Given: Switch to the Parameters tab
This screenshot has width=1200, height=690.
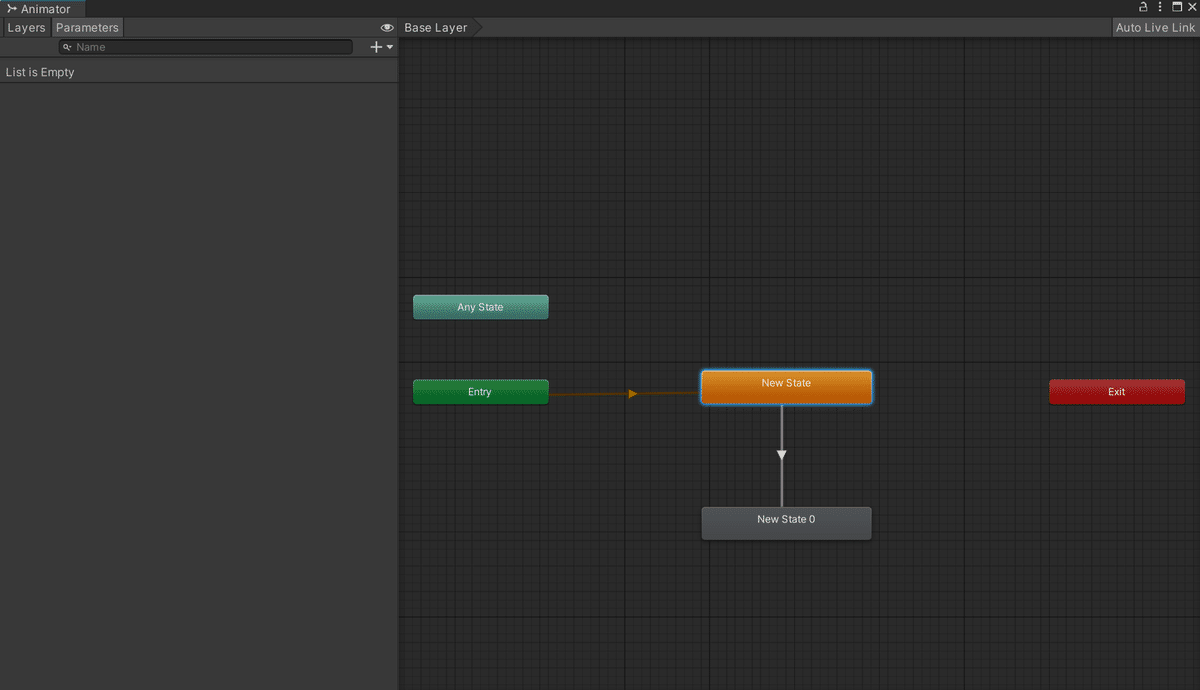Looking at the screenshot, I should coord(87,27).
